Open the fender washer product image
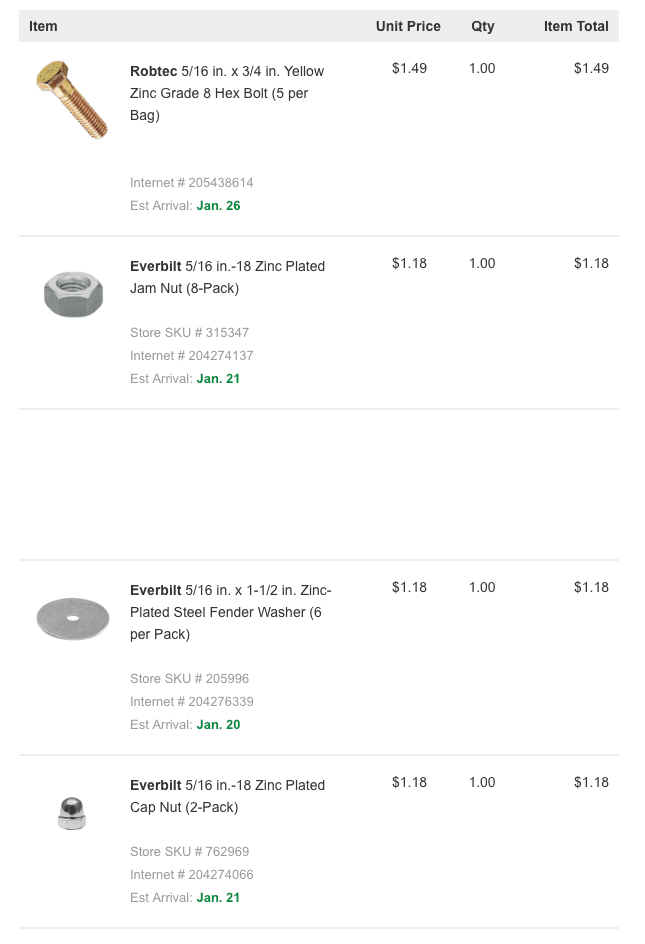The width and height of the screenshot is (645, 944). point(73,618)
